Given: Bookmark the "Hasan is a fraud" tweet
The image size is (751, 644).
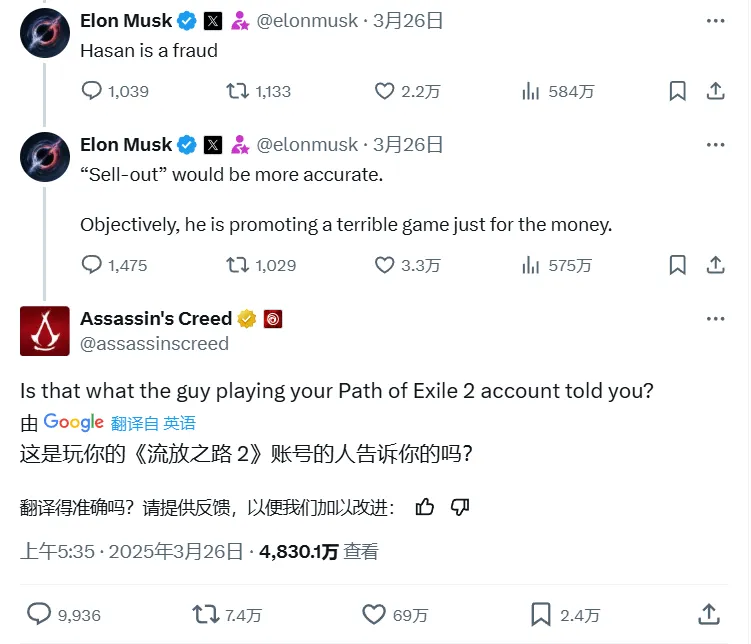Looking at the screenshot, I should [x=677, y=90].
